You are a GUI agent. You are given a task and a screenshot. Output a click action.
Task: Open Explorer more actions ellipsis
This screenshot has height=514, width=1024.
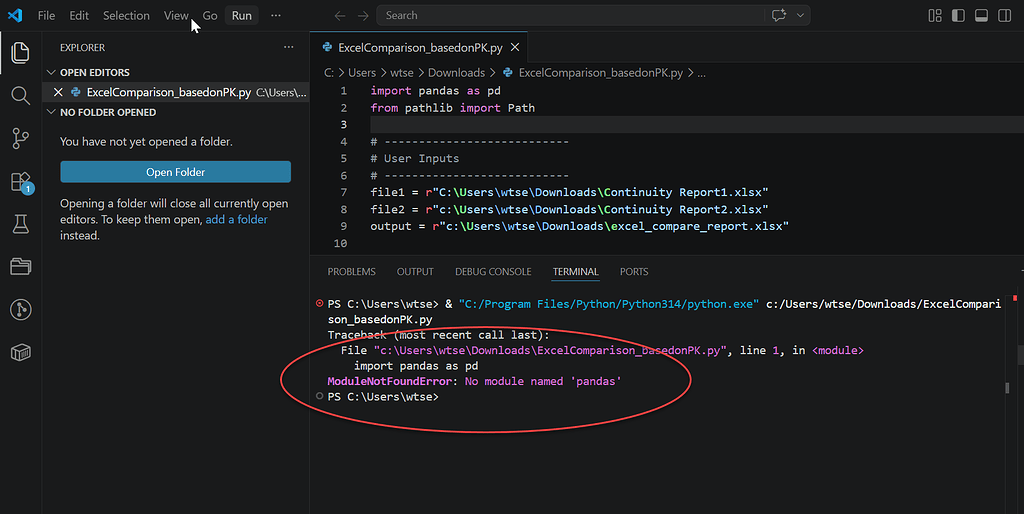coord(289,47)
